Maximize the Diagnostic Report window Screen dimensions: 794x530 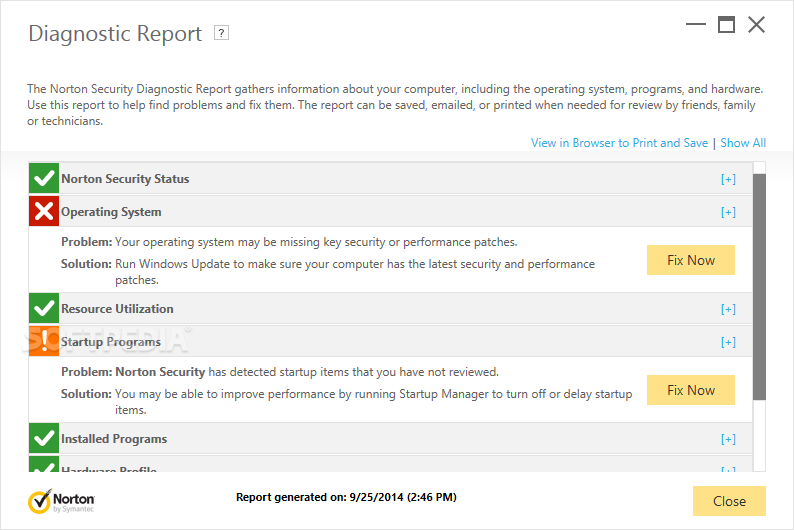(726, 24)
